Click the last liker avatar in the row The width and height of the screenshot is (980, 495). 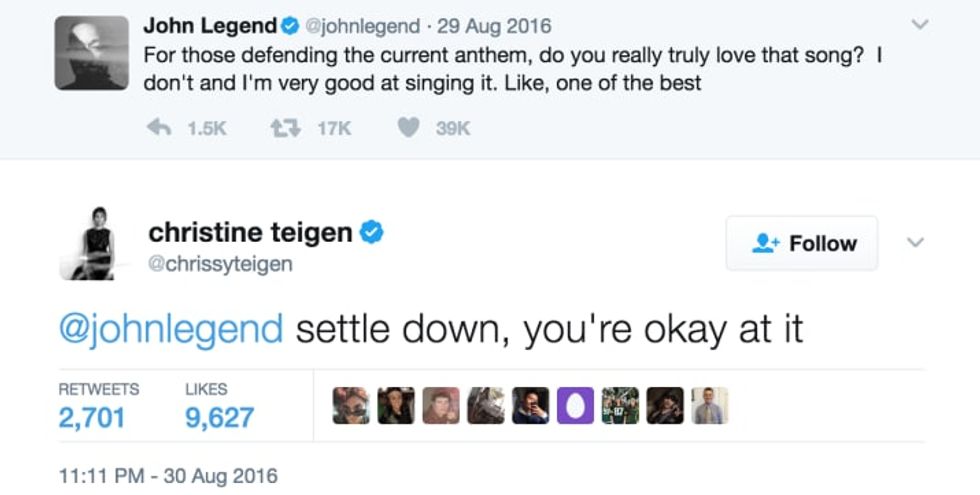click(710, 405)
